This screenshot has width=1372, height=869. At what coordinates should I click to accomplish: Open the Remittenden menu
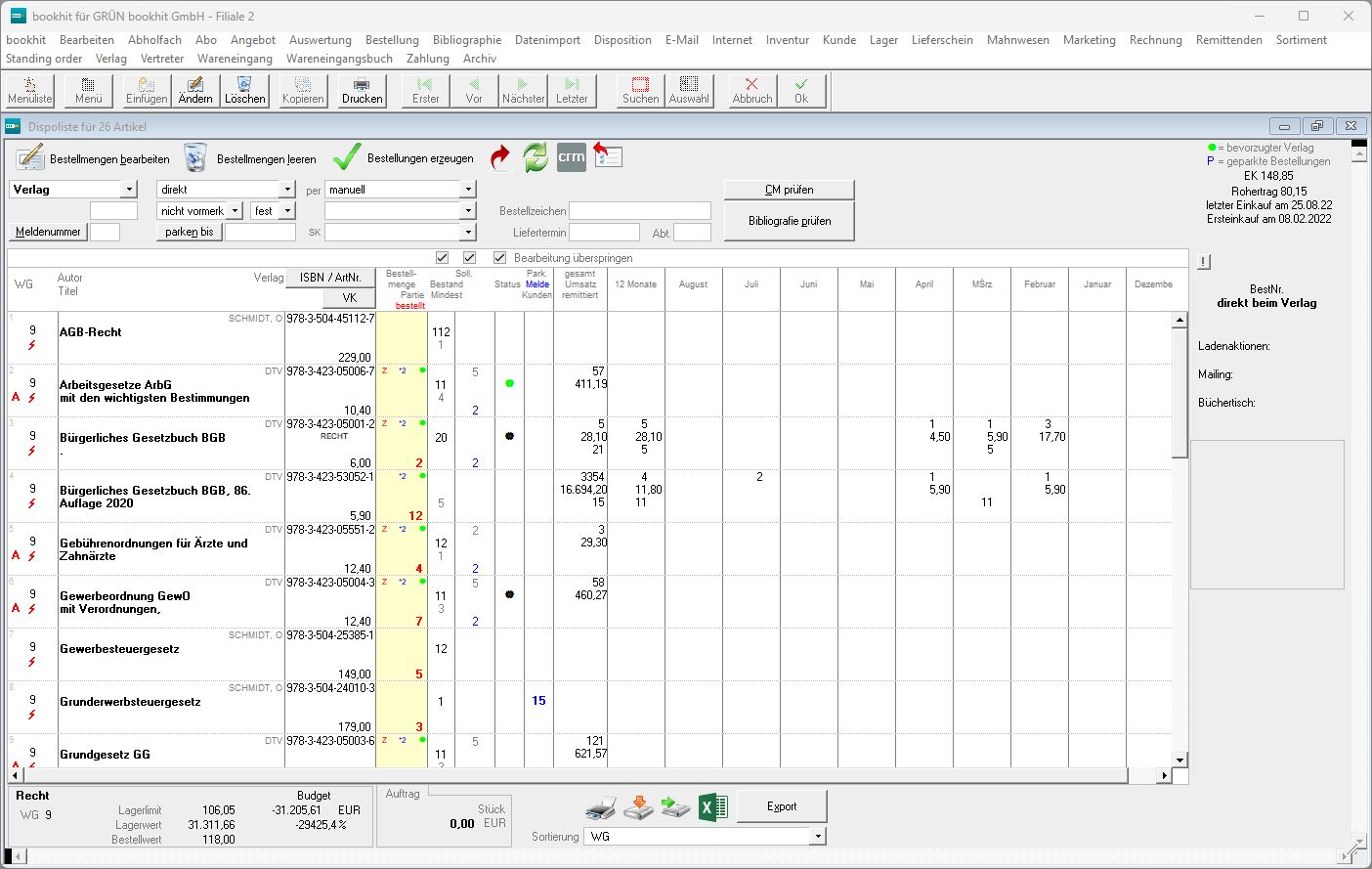1229,40
